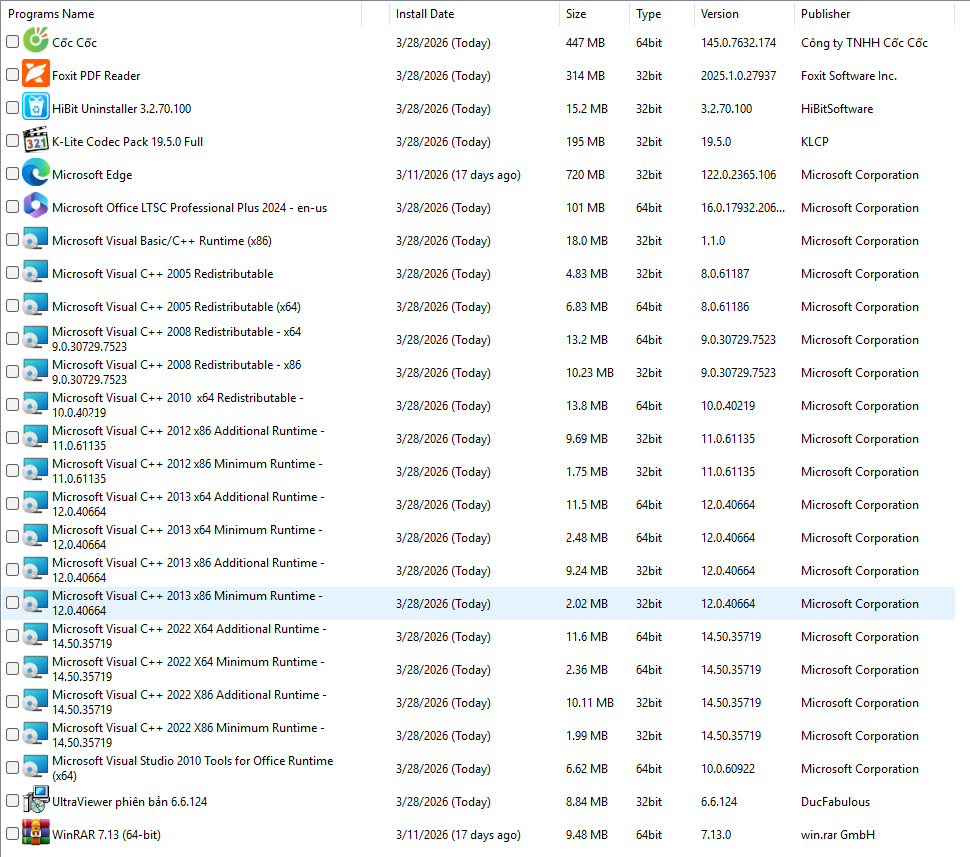Check the box next to Cốc Cốc
This screenshot has width=970, height=857.
12,42
